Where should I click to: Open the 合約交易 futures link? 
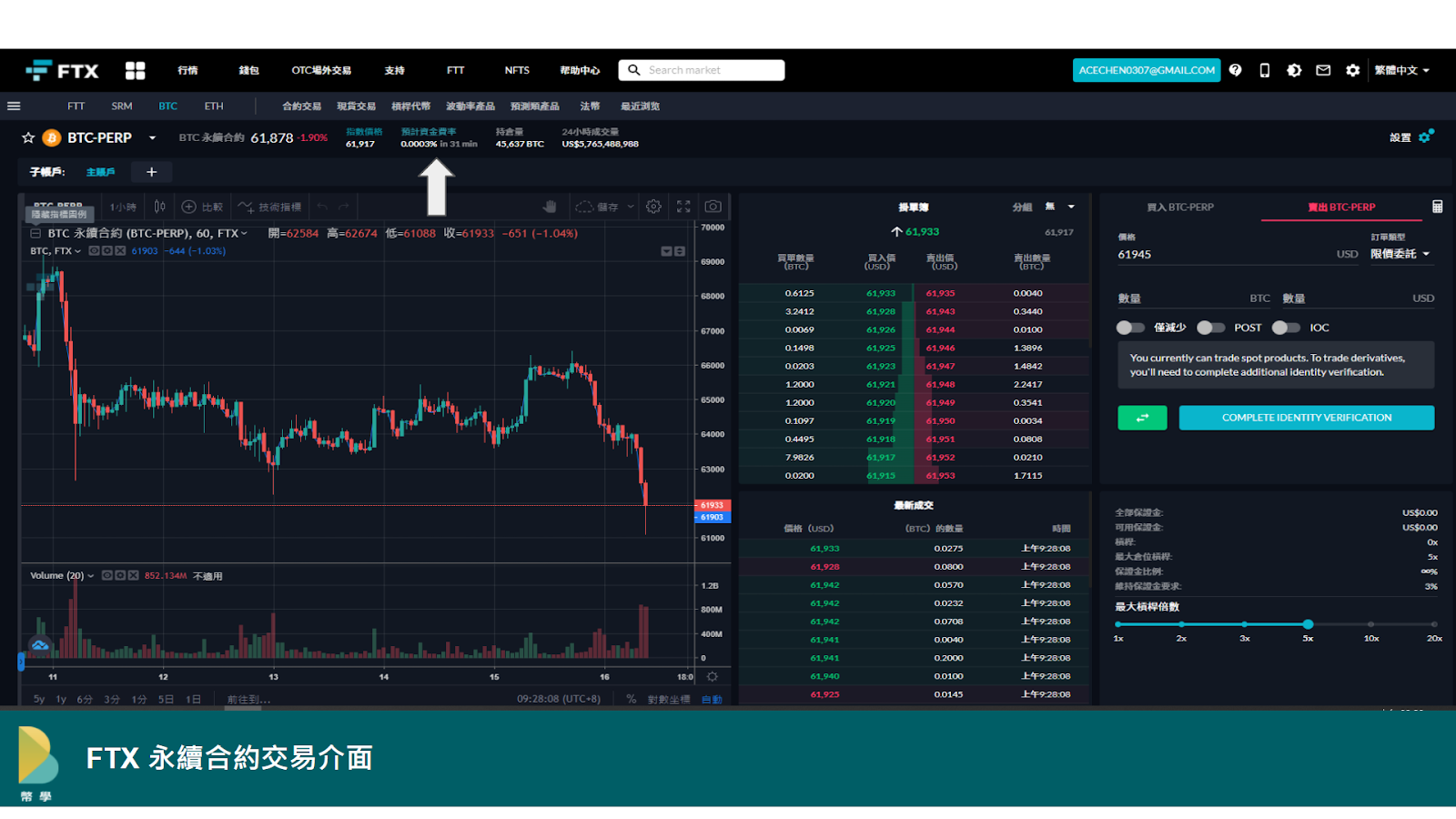301,106
